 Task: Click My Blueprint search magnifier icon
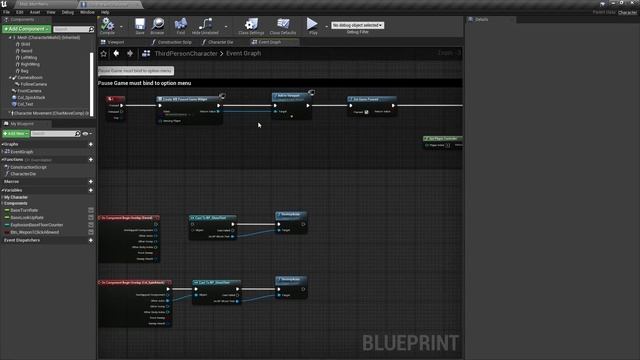pos(78,134)
